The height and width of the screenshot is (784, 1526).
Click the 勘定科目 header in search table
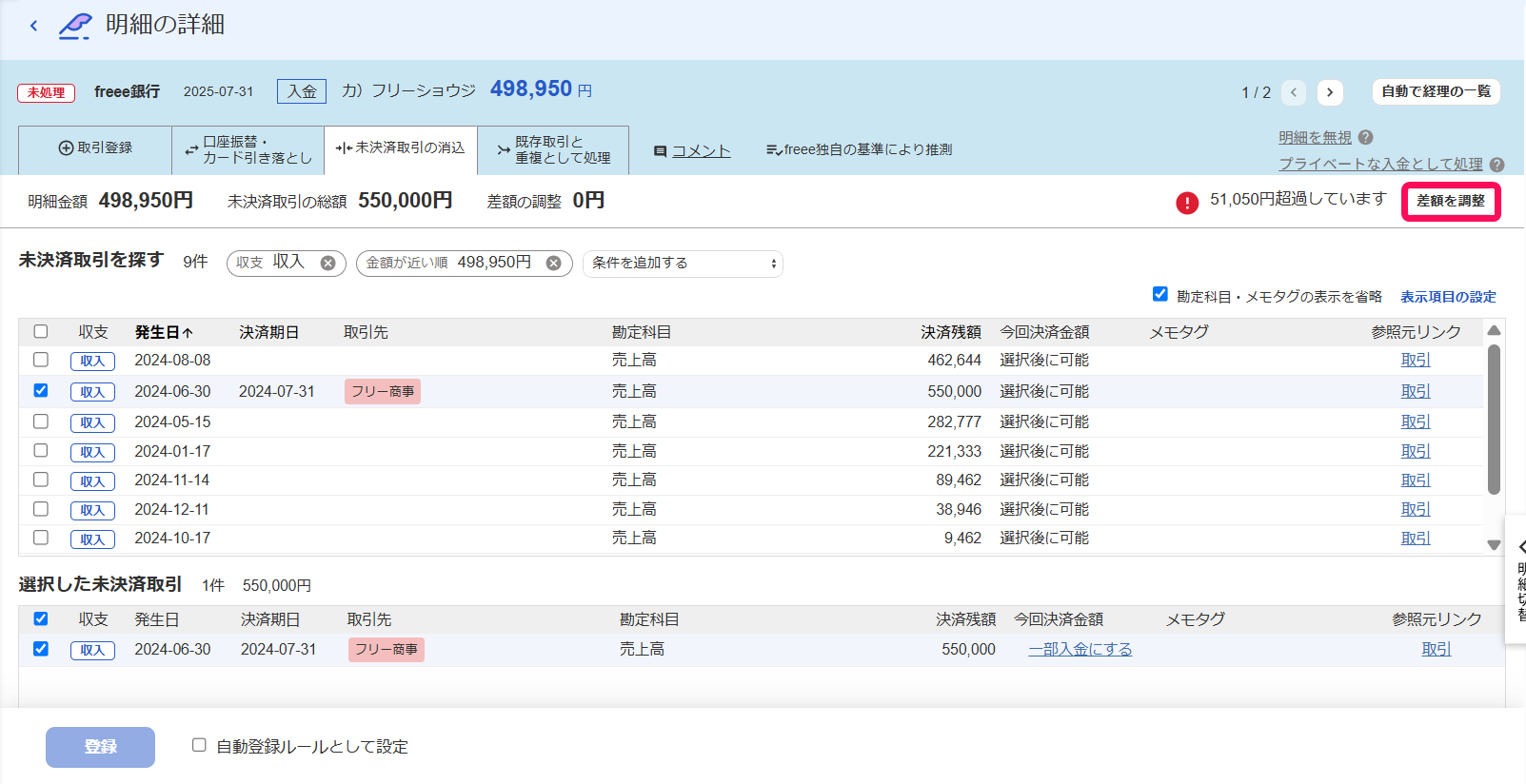coord(642,332)
